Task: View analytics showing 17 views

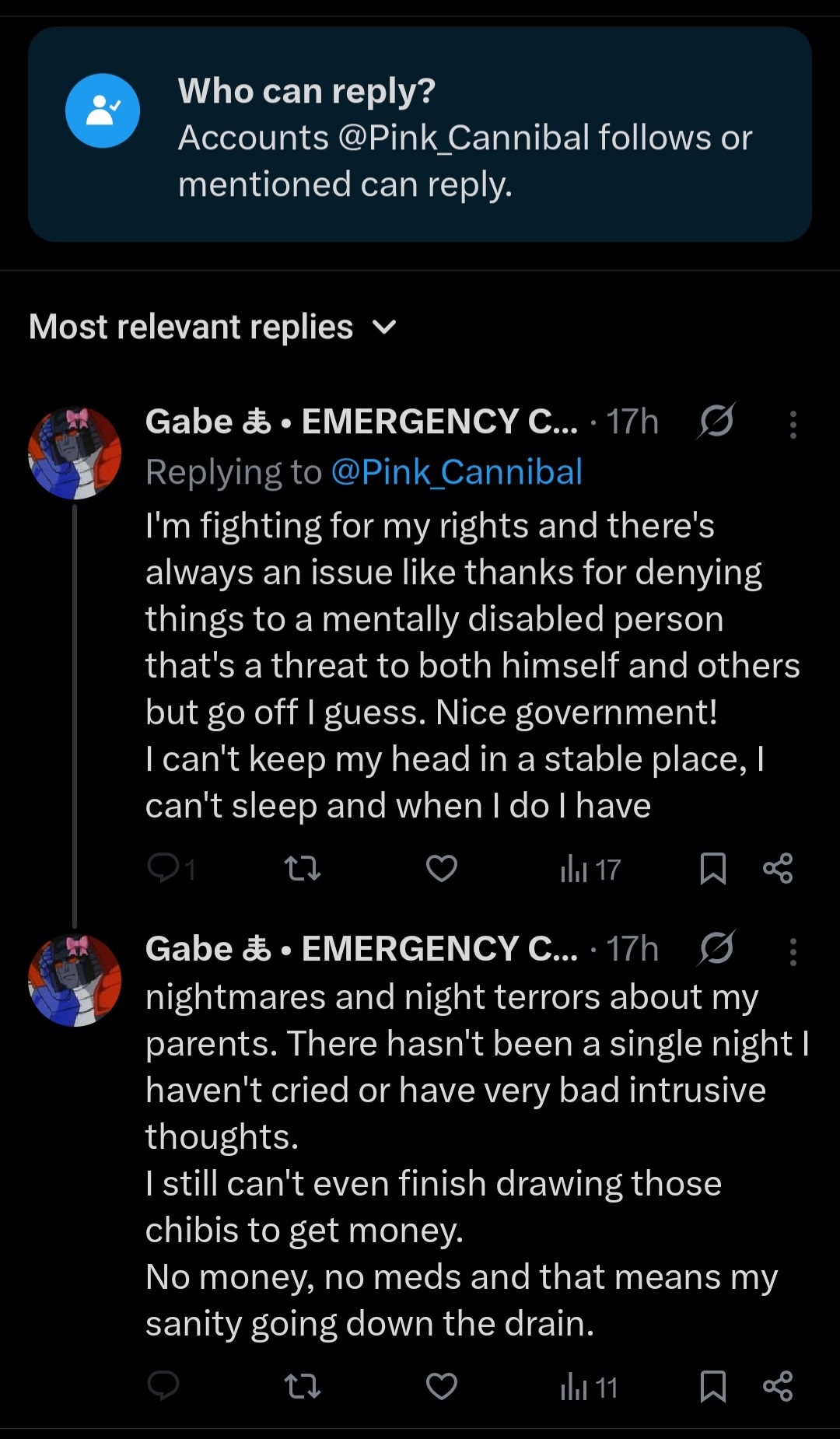Action: tap(590, 869)
